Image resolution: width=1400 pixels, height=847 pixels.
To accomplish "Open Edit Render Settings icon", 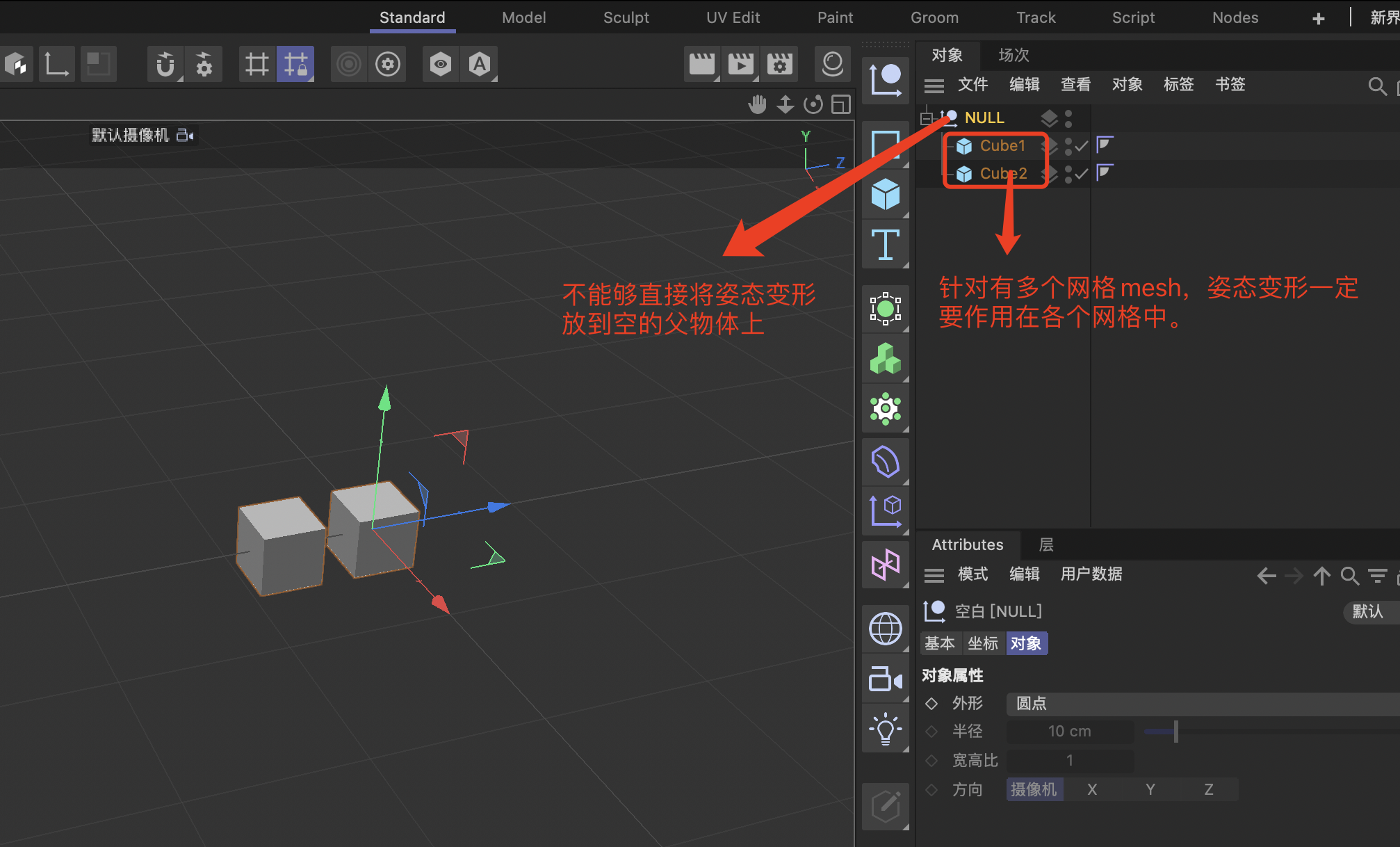I will (x=779, y=65).
